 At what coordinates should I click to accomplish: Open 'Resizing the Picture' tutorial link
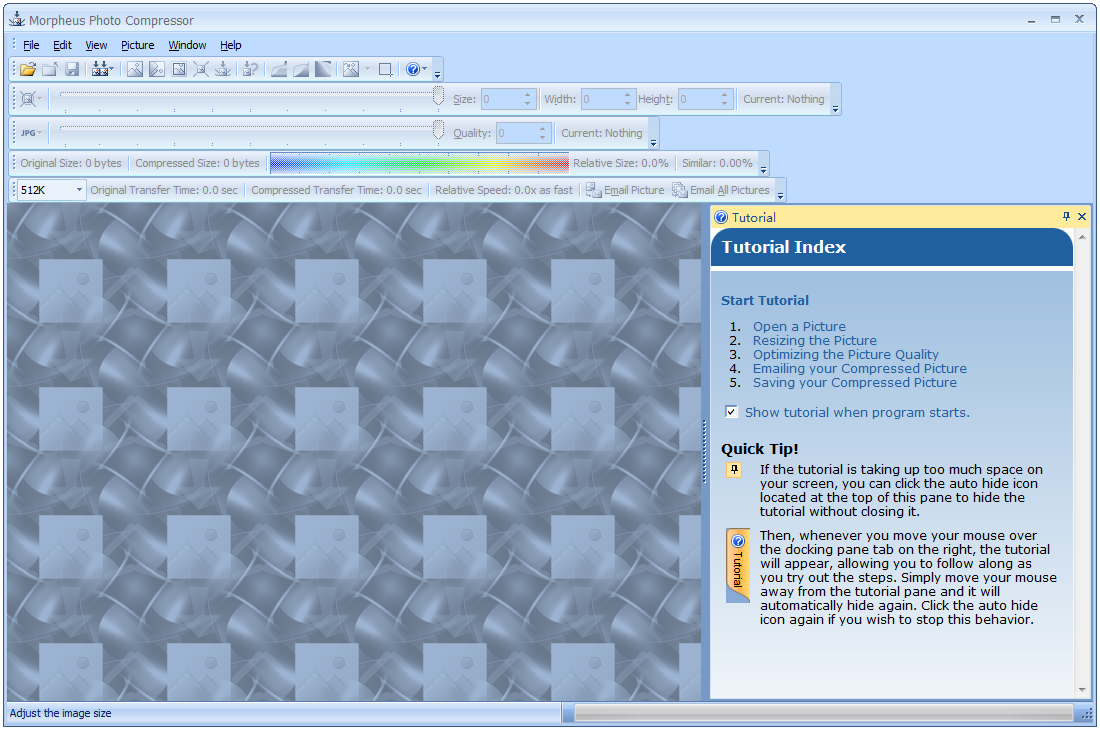tap(814, 340)
